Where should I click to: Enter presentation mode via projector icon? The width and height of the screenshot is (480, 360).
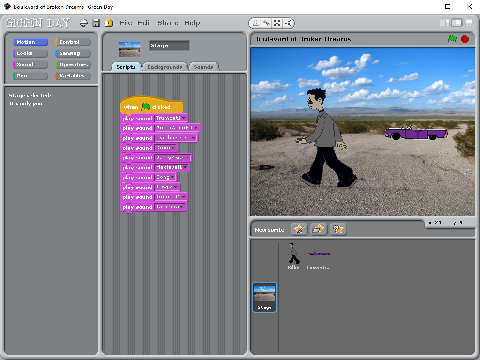pyautogui.click(x=469, y=23)
